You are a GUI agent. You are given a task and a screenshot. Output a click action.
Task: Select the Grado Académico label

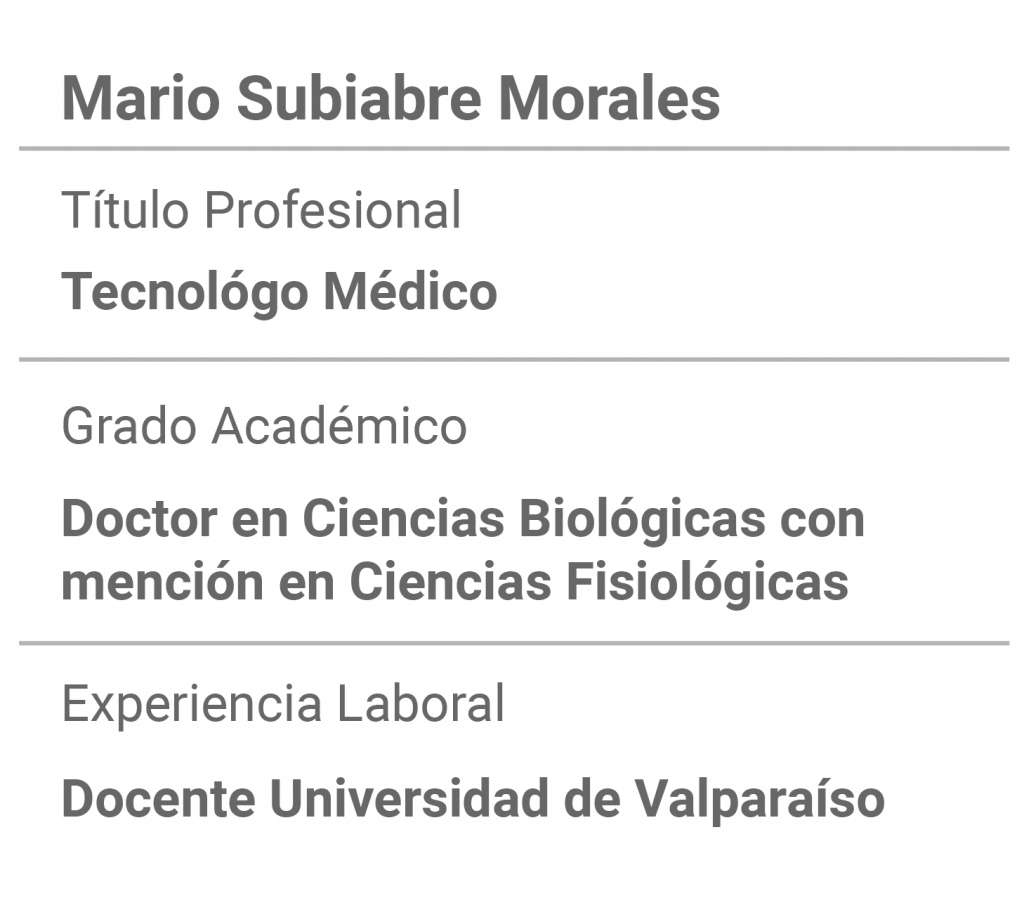[x=264, y=426]
